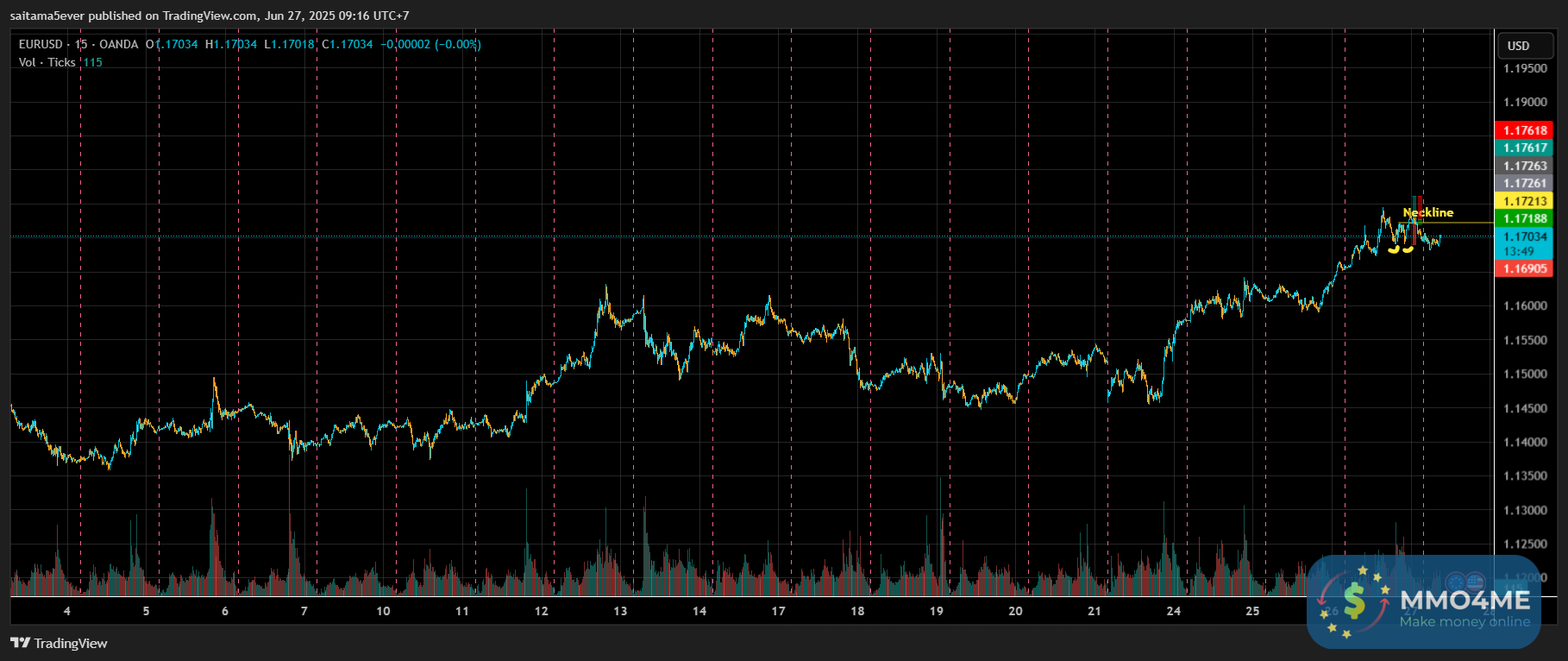1568x661 pixels.
Task: Click the red 1.16905 price tag
Action: (x=1524, y=268)
